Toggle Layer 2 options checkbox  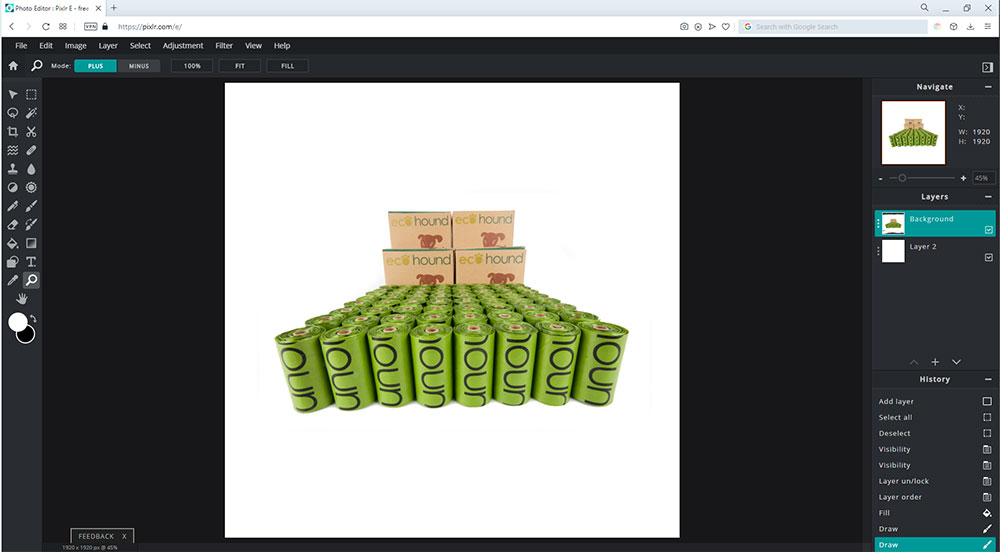989,257
